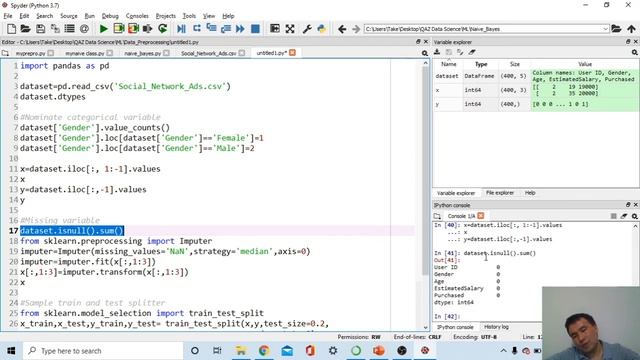The height and width of the screenshot is (360, 640).
Task: Sort variables by the Type column header
Action: tap(481, 64)
